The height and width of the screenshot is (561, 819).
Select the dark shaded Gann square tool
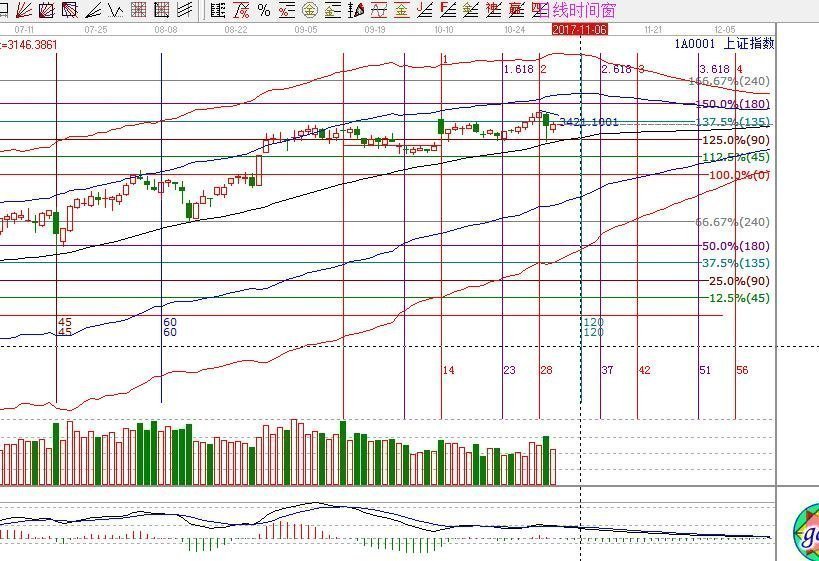[x=69, y=10]
